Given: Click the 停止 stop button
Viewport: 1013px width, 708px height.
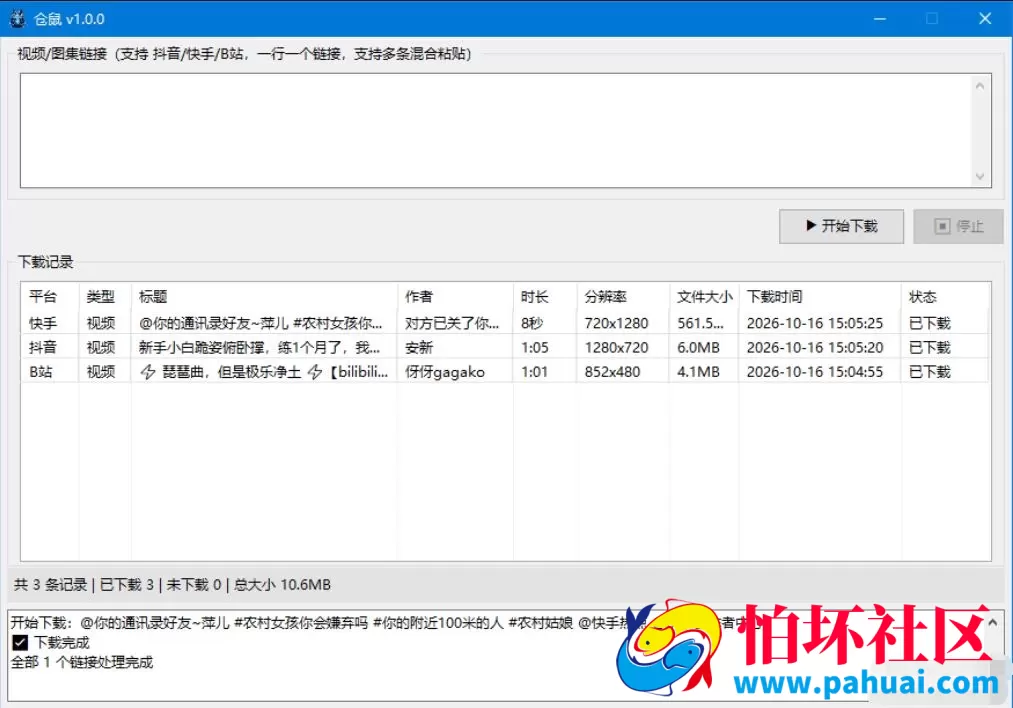Looking at the screenshot, I should tap(958, 226).
